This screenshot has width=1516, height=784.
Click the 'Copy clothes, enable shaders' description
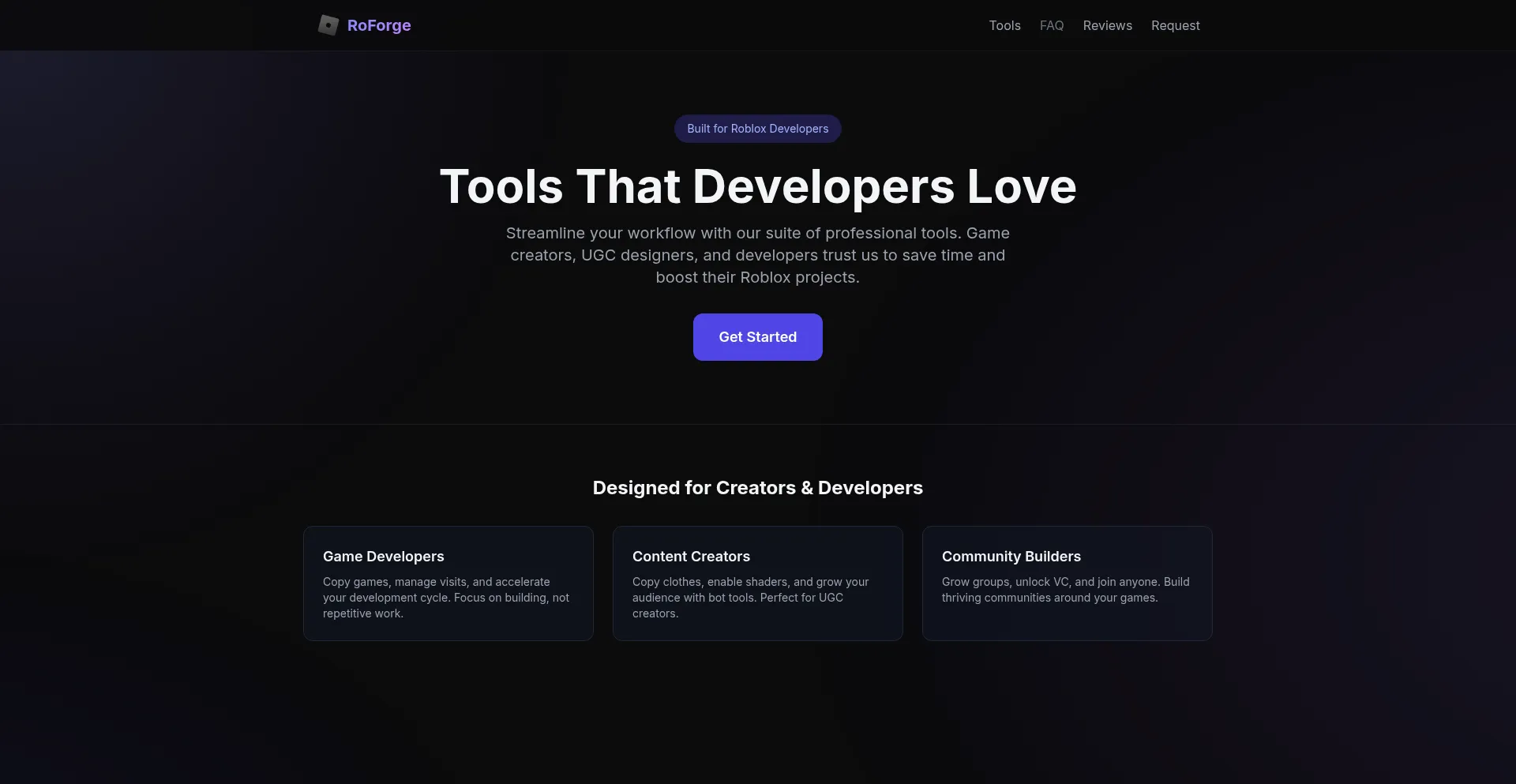[x=750, y=598]
